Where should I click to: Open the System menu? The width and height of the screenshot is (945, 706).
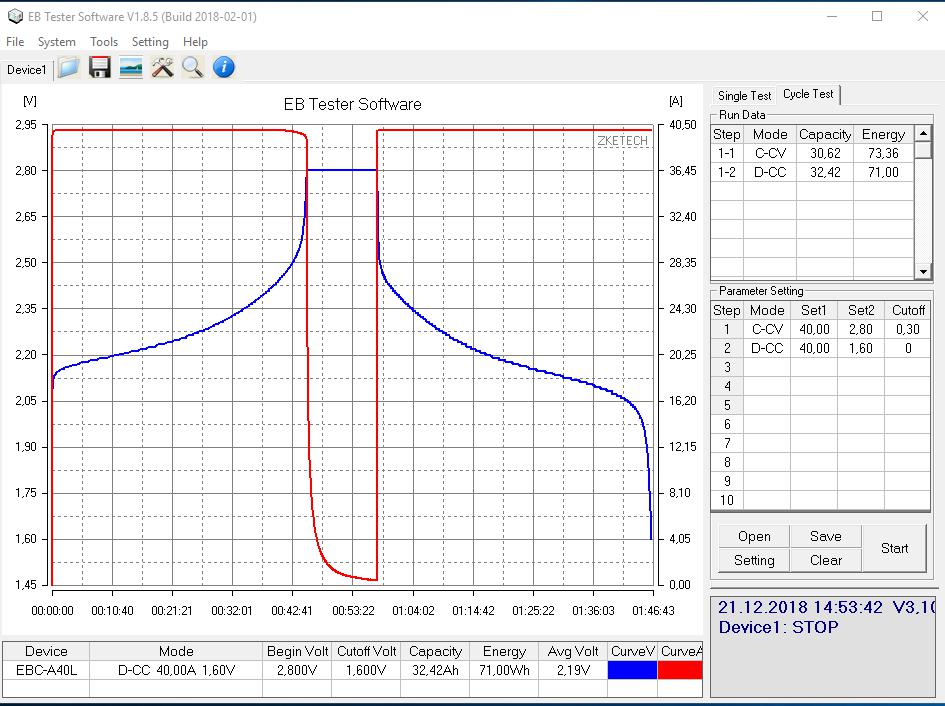pyautogui.click(x=57, y=42)
